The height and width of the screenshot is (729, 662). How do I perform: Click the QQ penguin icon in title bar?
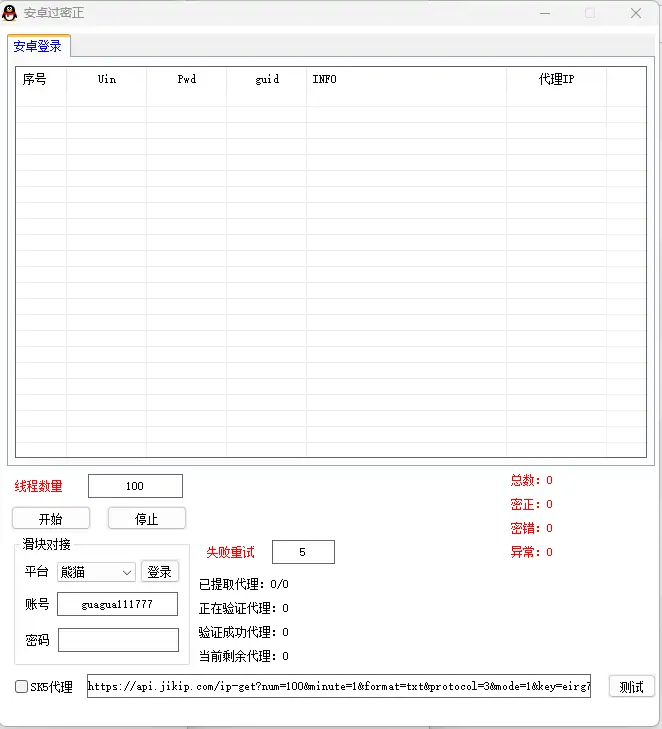click(x=10, y=13)
